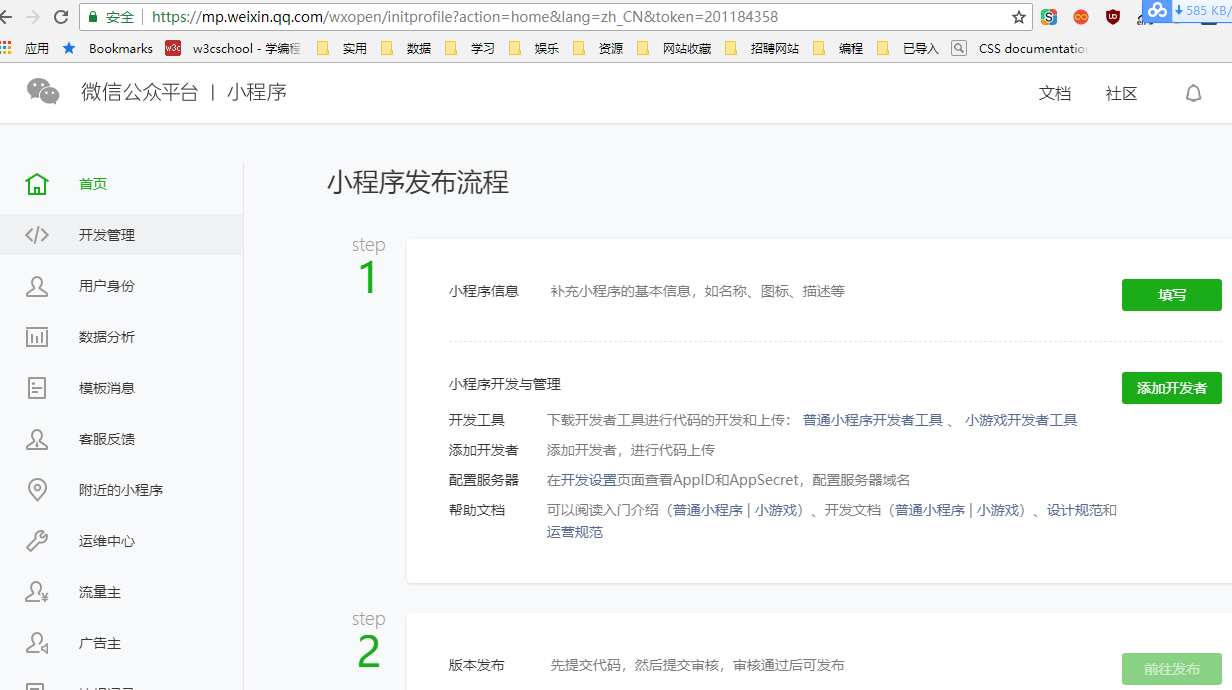Open the 社区 link in the header

click(1122, 93)
